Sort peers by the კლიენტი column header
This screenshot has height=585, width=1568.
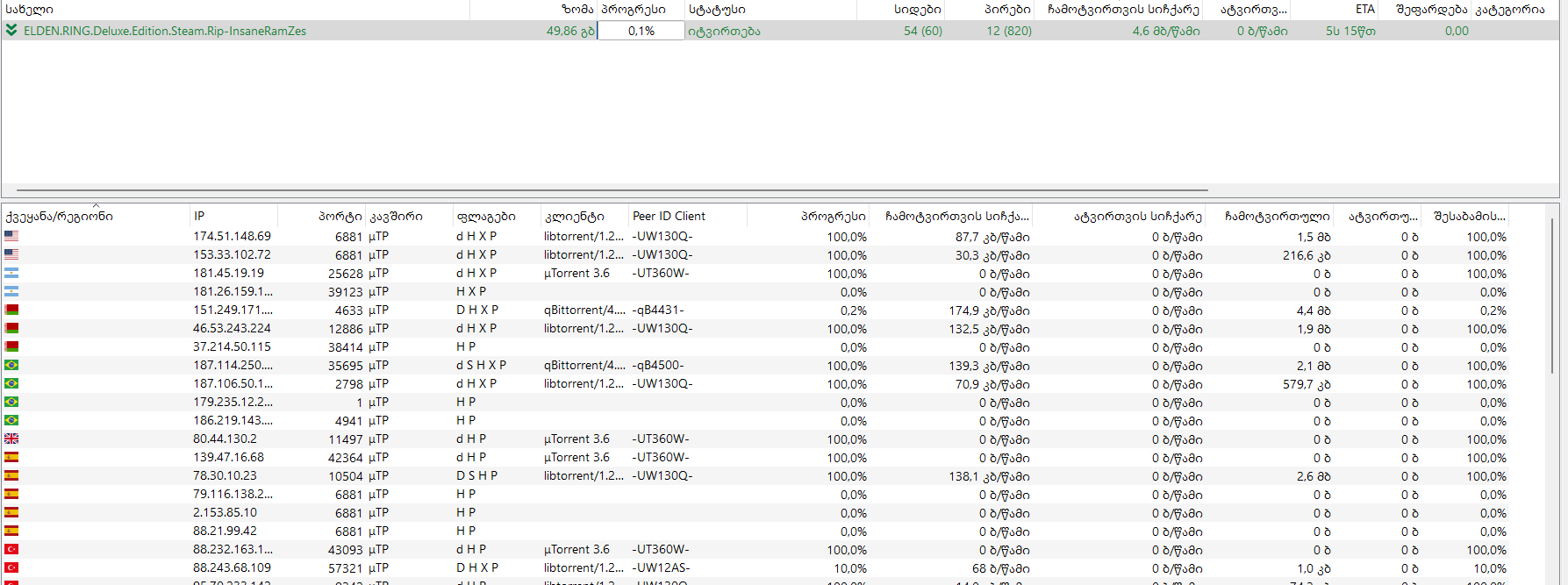(584, 216)
